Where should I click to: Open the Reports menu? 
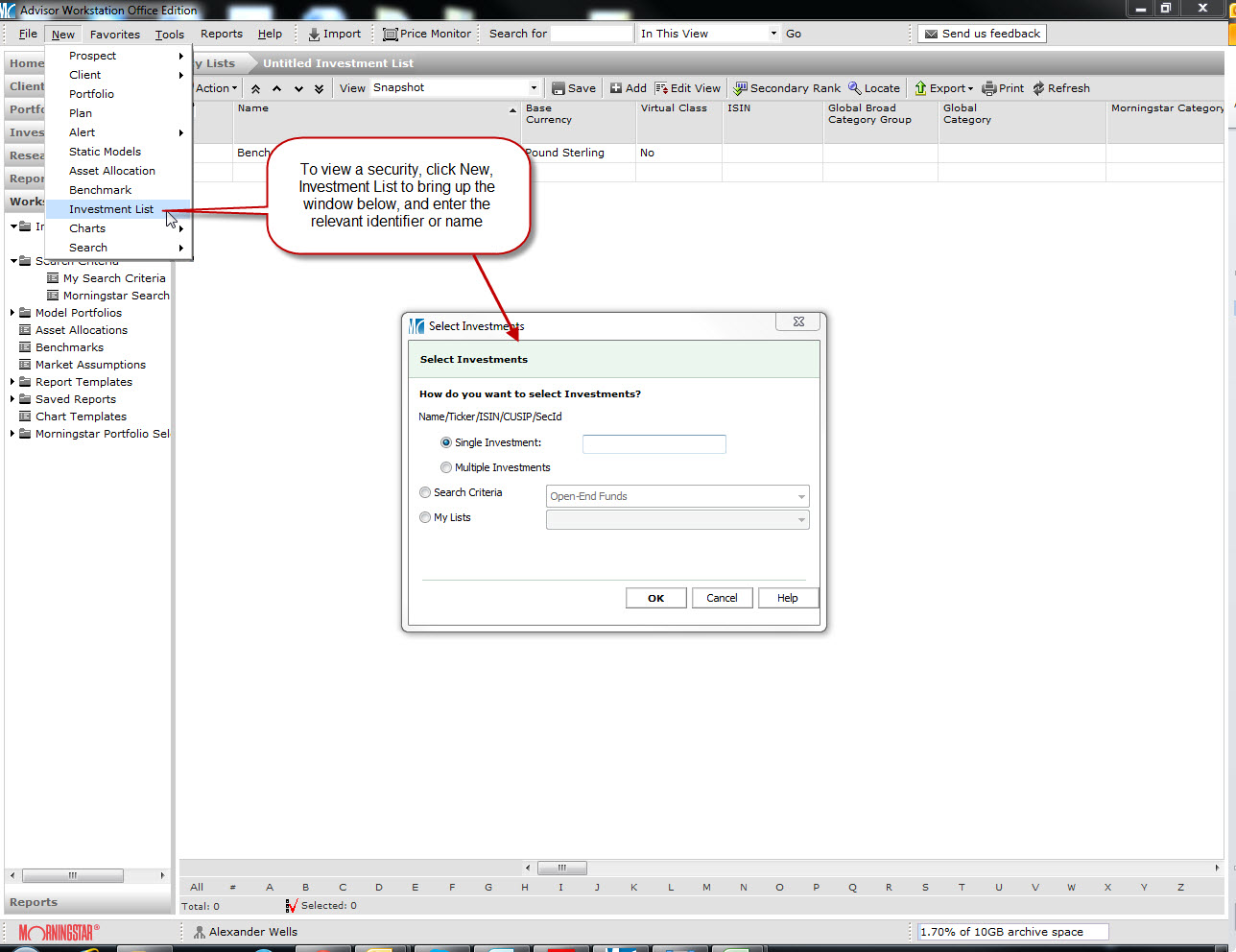click(x=221, y=34)
